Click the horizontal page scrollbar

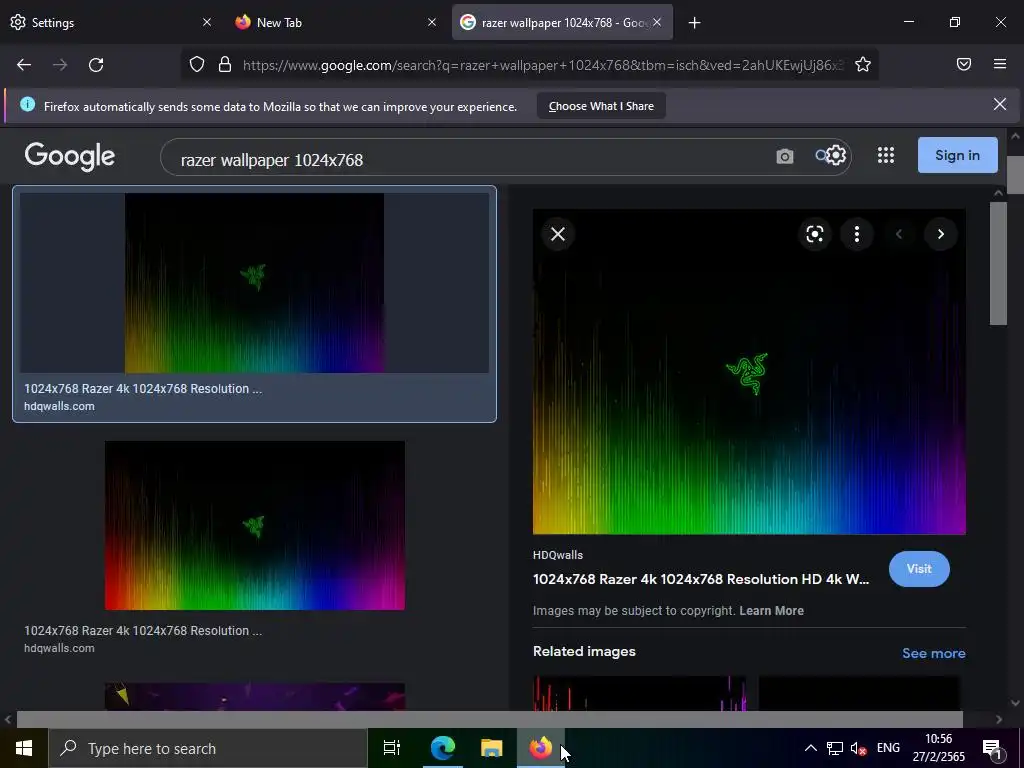coord(490,719)
